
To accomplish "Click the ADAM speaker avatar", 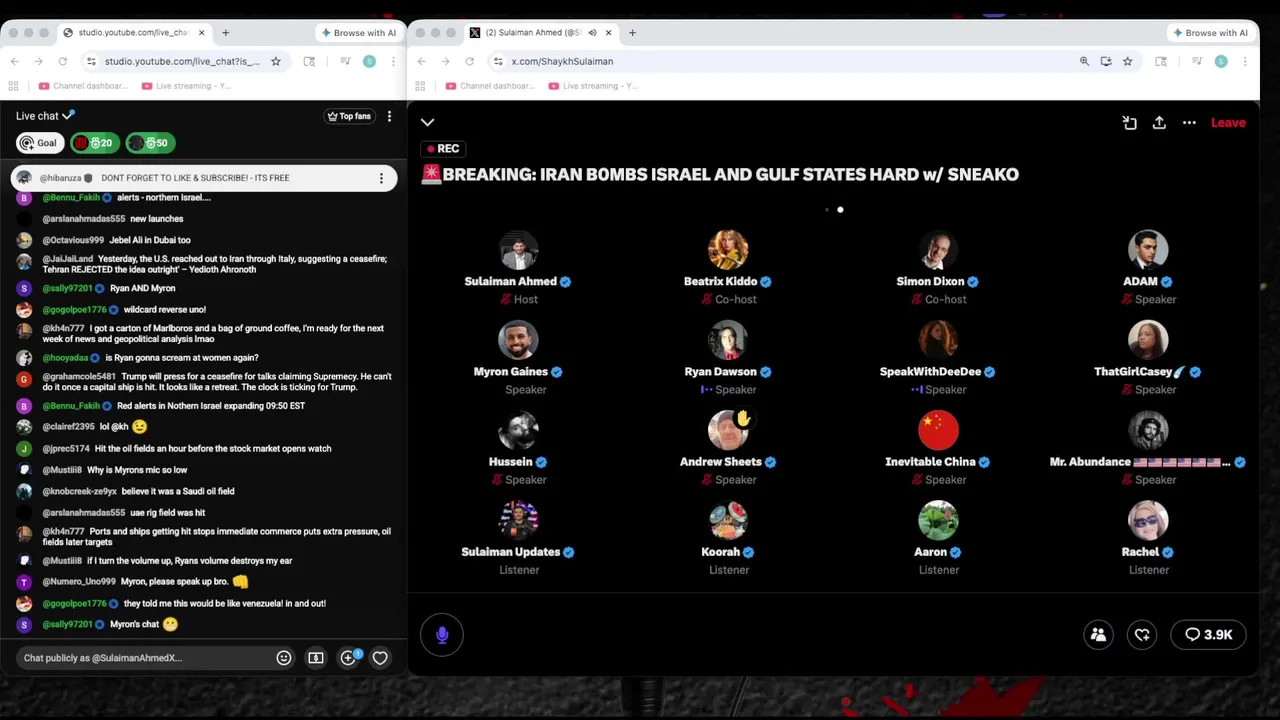I will coord(1148,250).
